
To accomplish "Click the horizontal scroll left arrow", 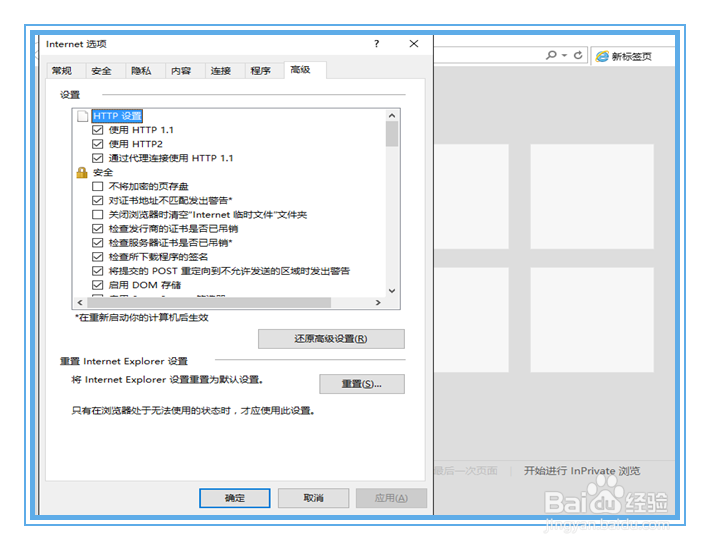I will pyautogui.click(x=80, y=302).
